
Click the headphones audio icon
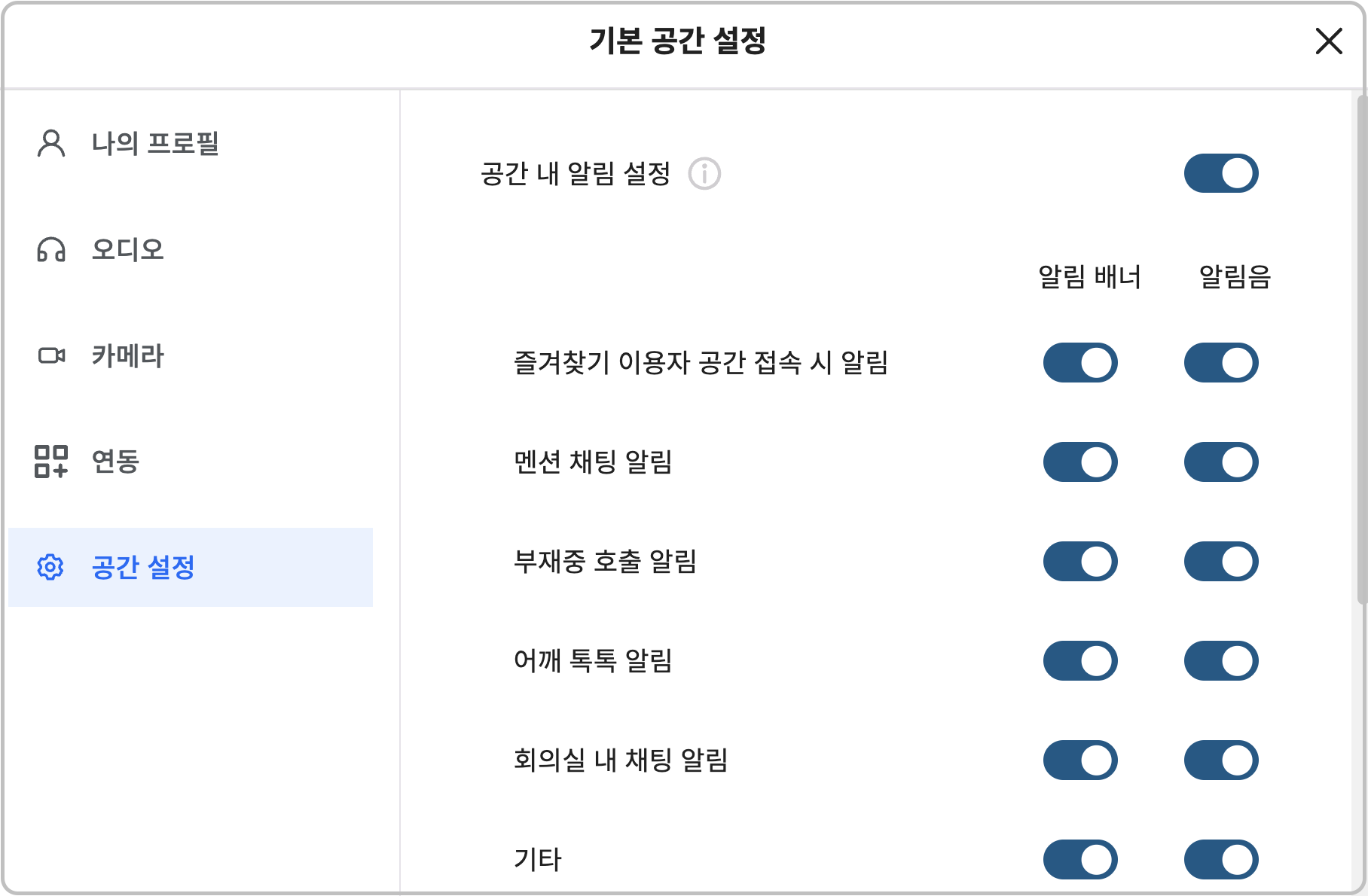pos(51,249)
